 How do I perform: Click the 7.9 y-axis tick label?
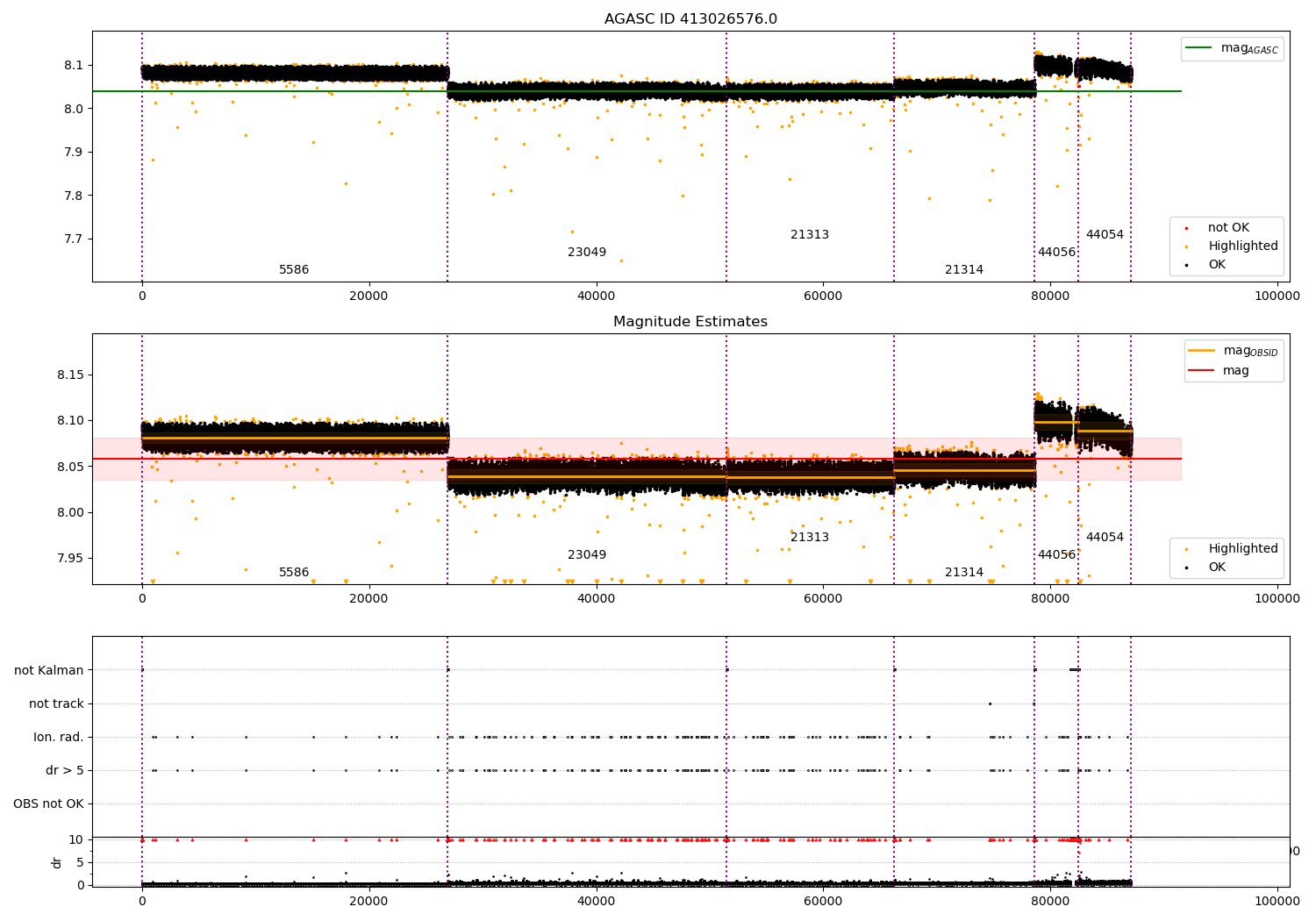pos(73,153)
